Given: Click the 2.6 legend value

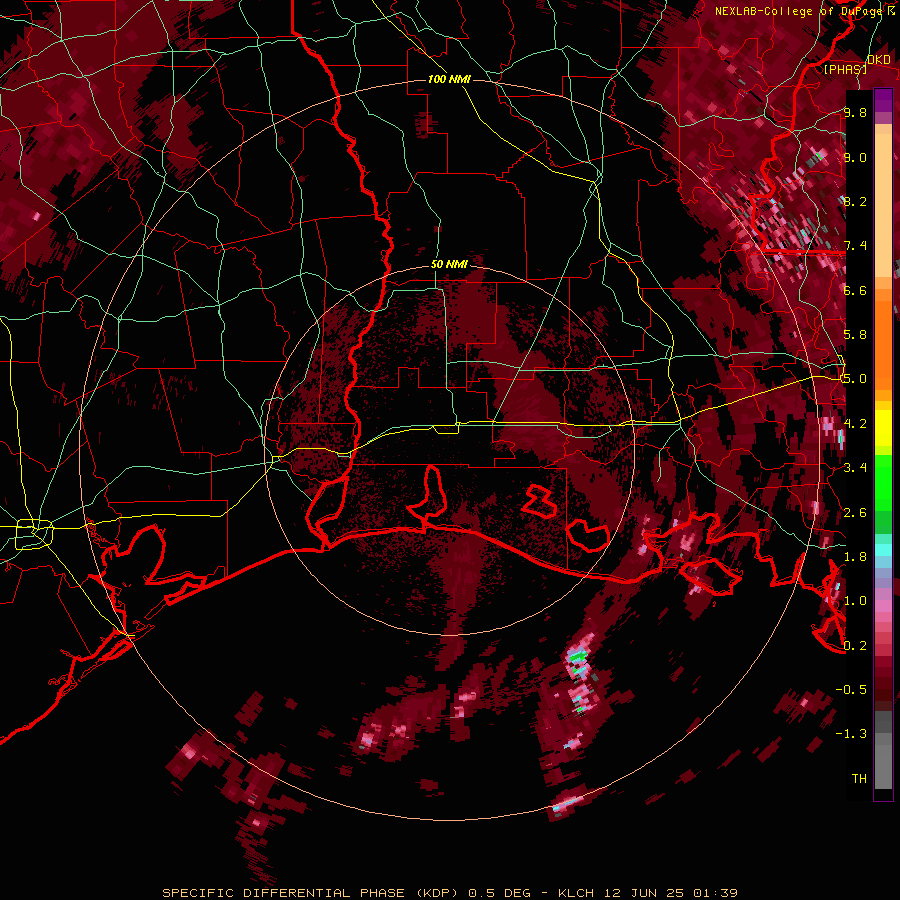Looking at the screenshot, I should click(855, 513).
